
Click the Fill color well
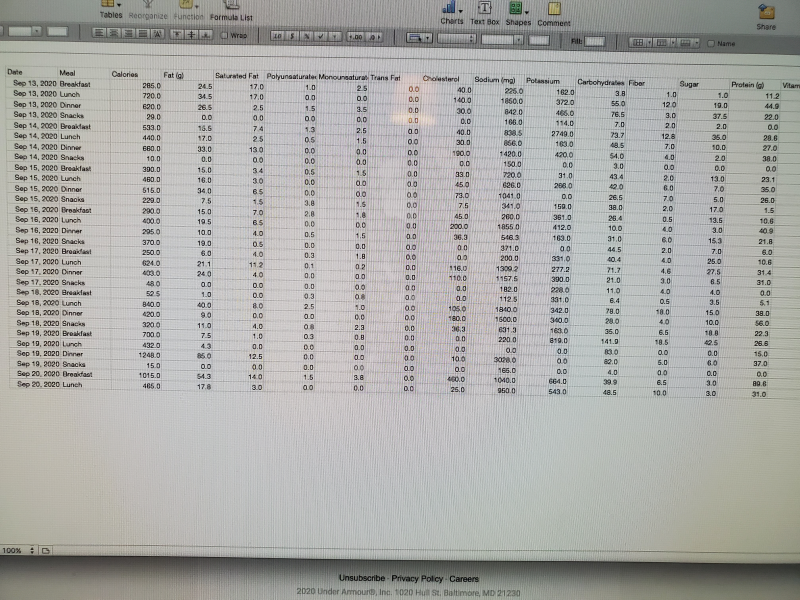click(x=594, y=42)
